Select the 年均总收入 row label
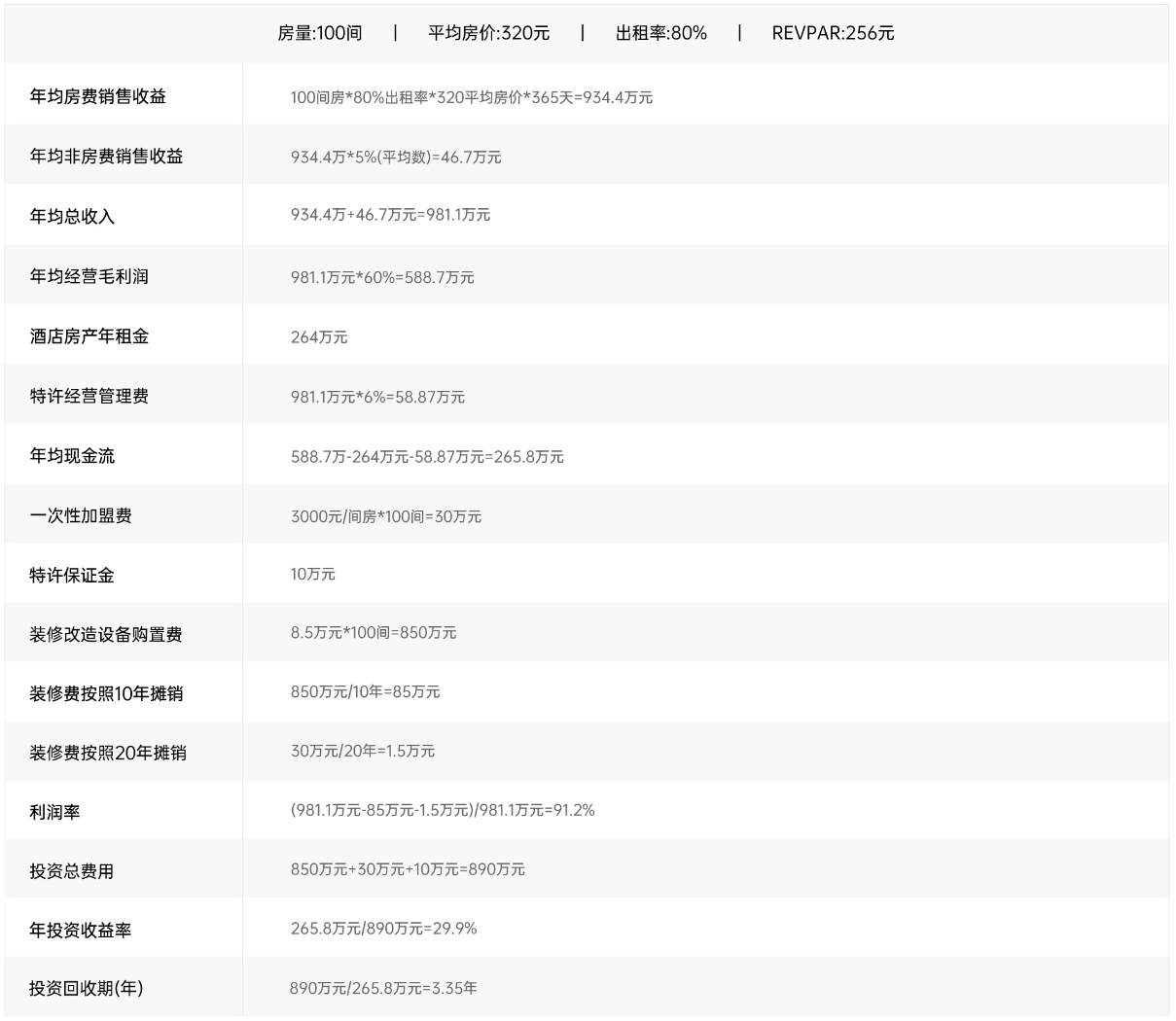The width and height of the screenshot is (1176, 1021). tap(72, 216)
